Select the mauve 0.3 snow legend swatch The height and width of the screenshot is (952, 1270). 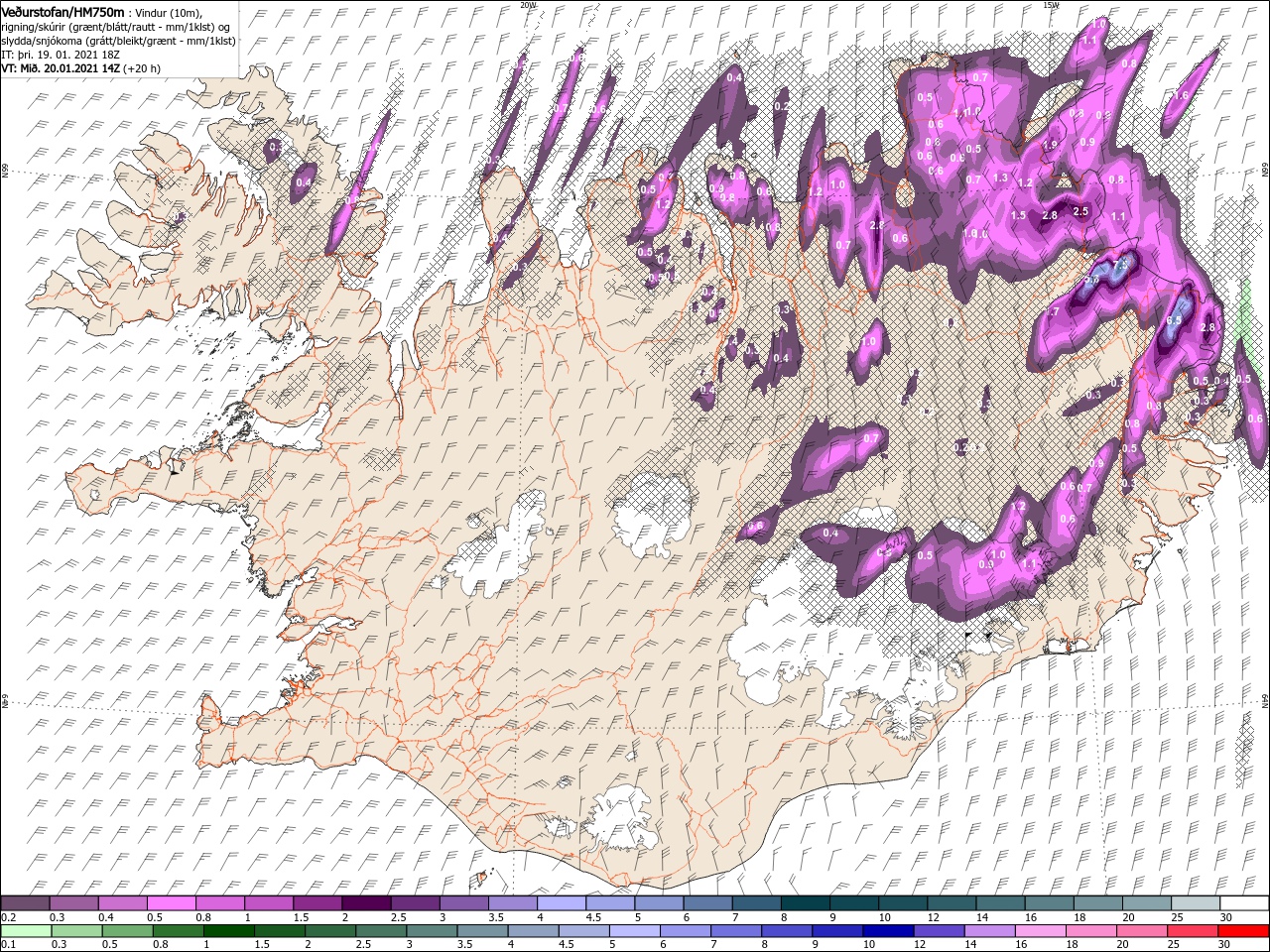73,903
